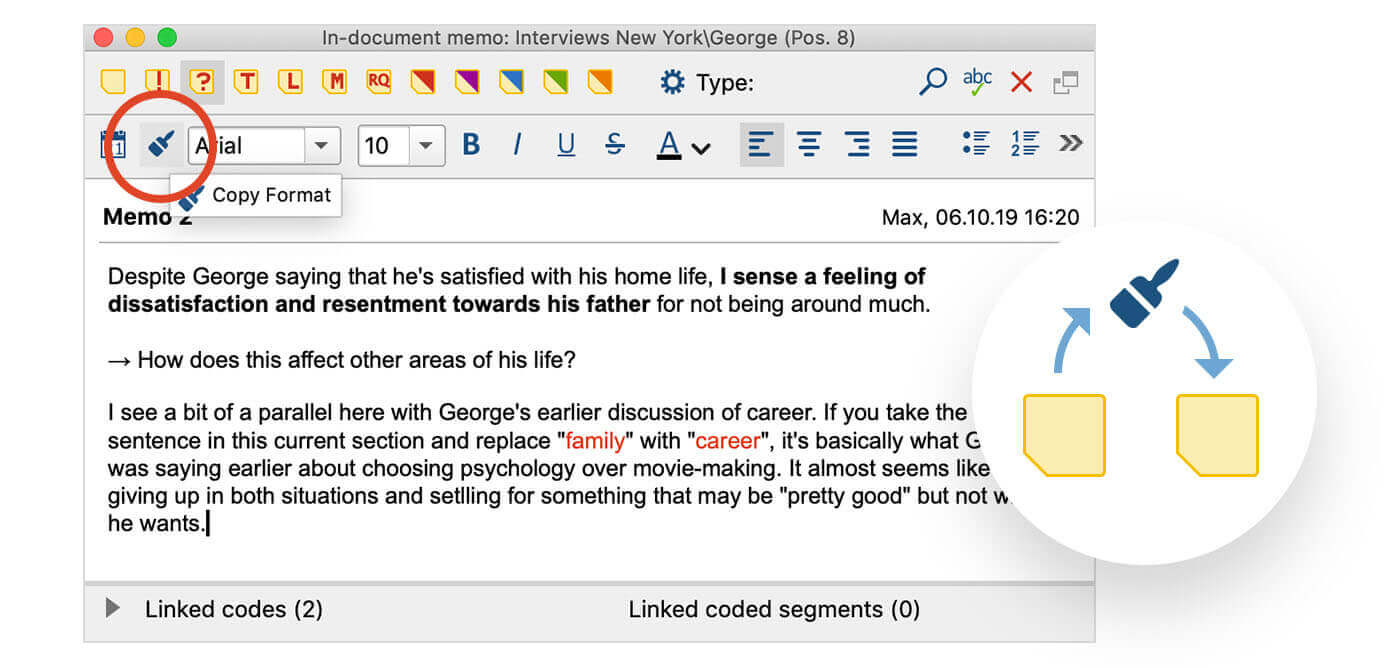Select the exclamation mark memo type
The height and width of the screenshot is (668, 1400).
[x=157, y=82]
